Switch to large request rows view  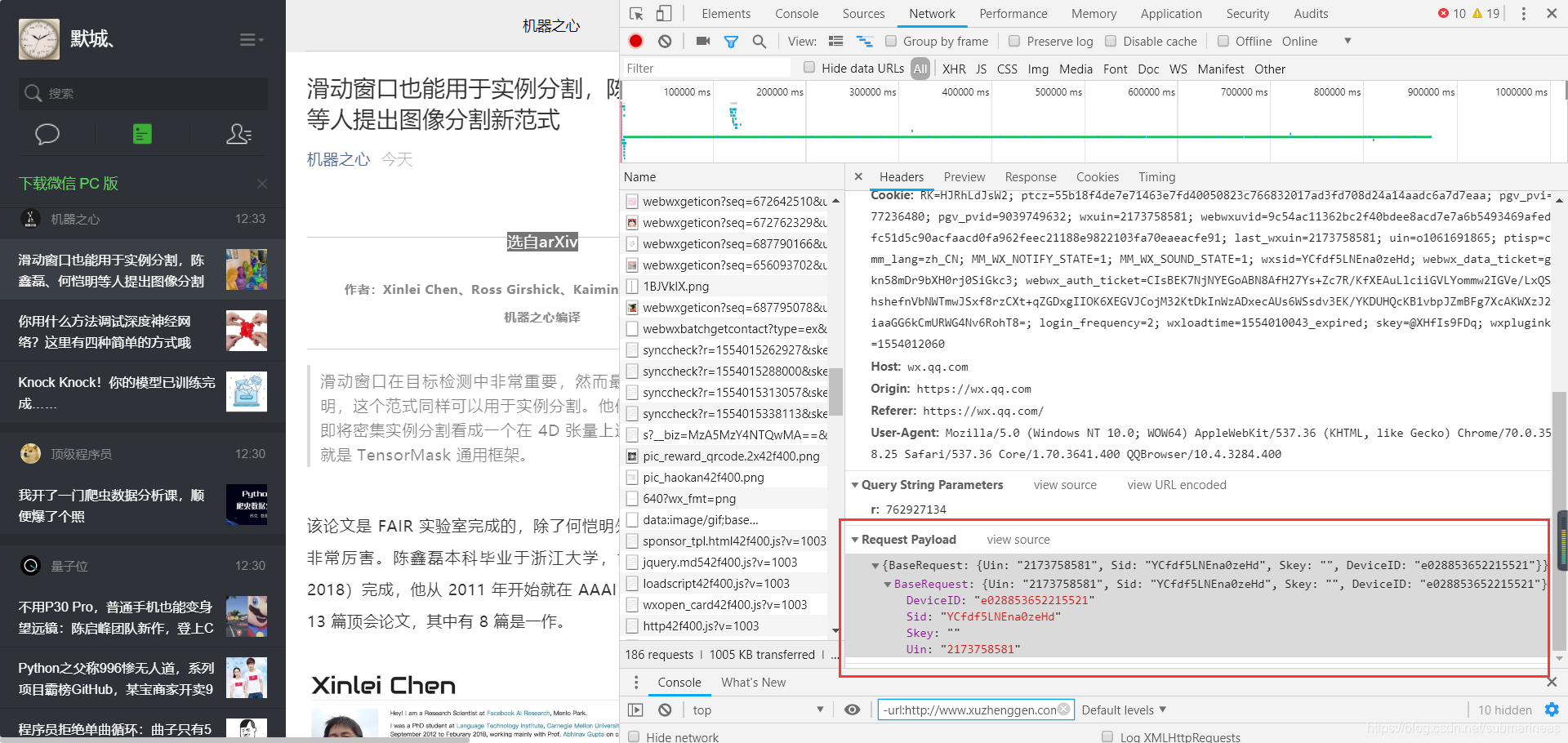pos(835,42)
